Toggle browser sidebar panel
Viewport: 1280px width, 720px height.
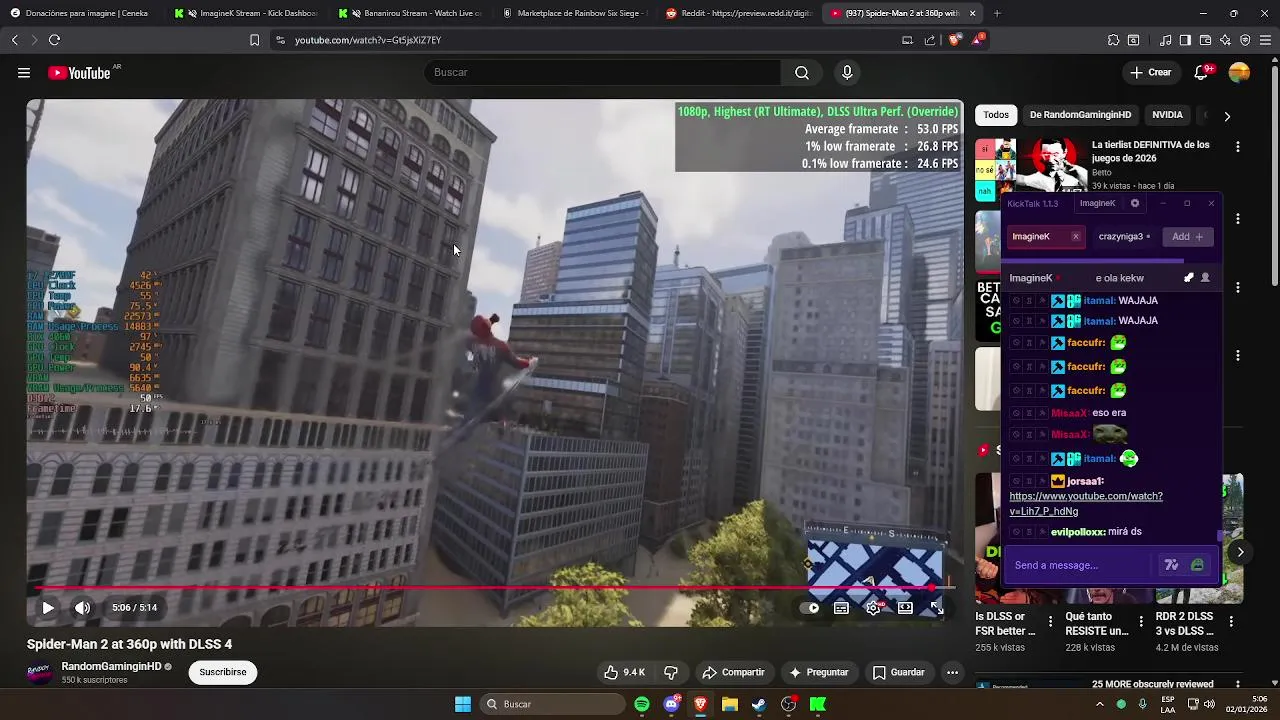point(1185,40)
